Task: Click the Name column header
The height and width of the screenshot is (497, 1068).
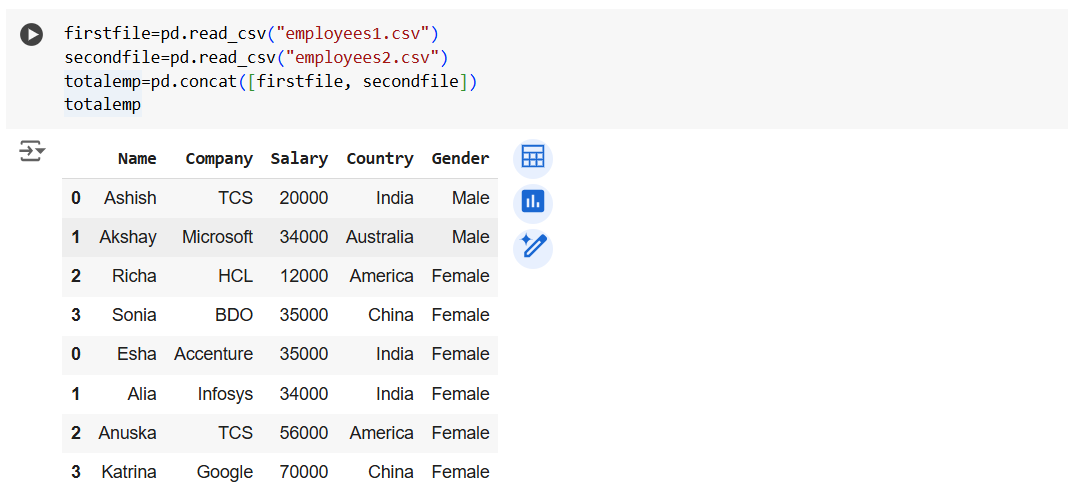Action: (x=137, y=158)
